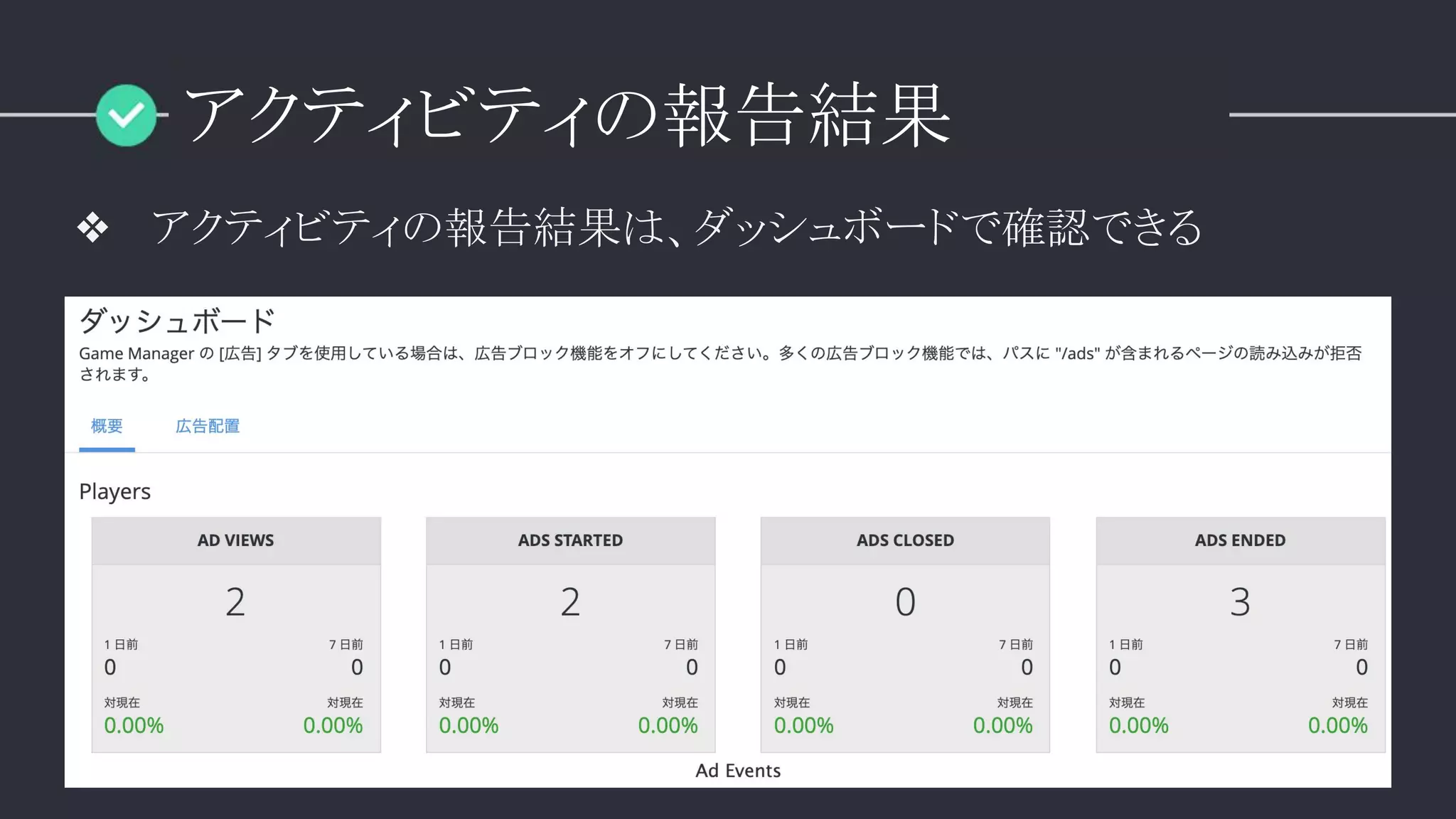This screenshot has height=819, width=1456.
Task: Click the left 対現在 label in ADS ENDED
Action: 1127,703
